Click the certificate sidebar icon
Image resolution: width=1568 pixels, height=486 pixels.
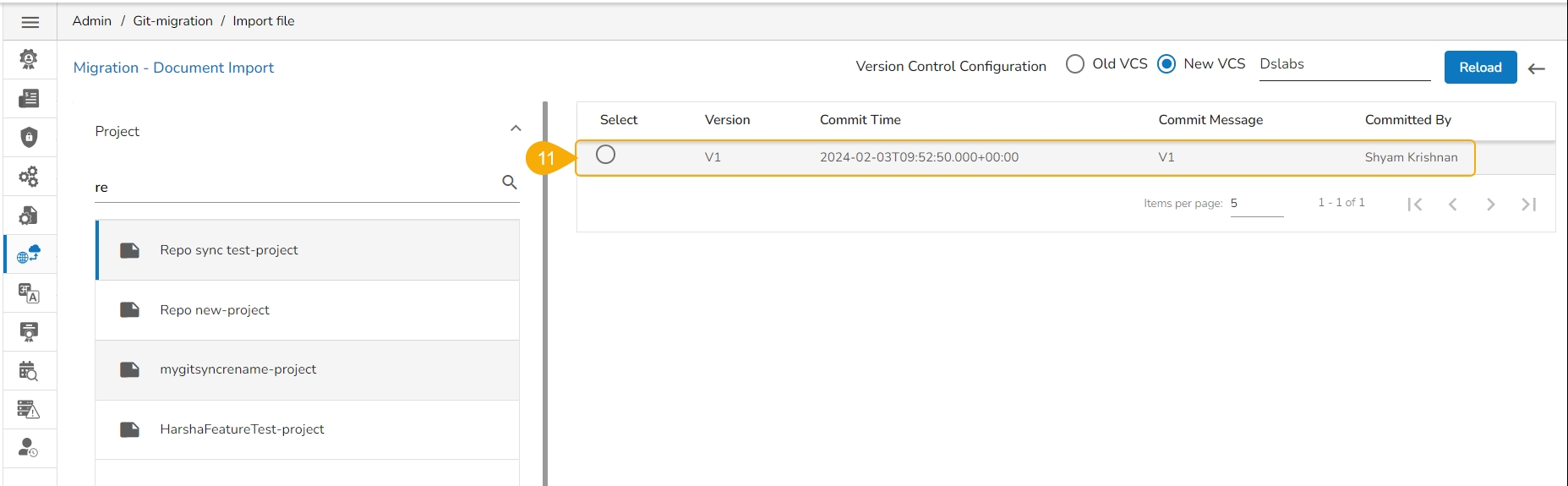pyautogui.click(x=29, y=331)
